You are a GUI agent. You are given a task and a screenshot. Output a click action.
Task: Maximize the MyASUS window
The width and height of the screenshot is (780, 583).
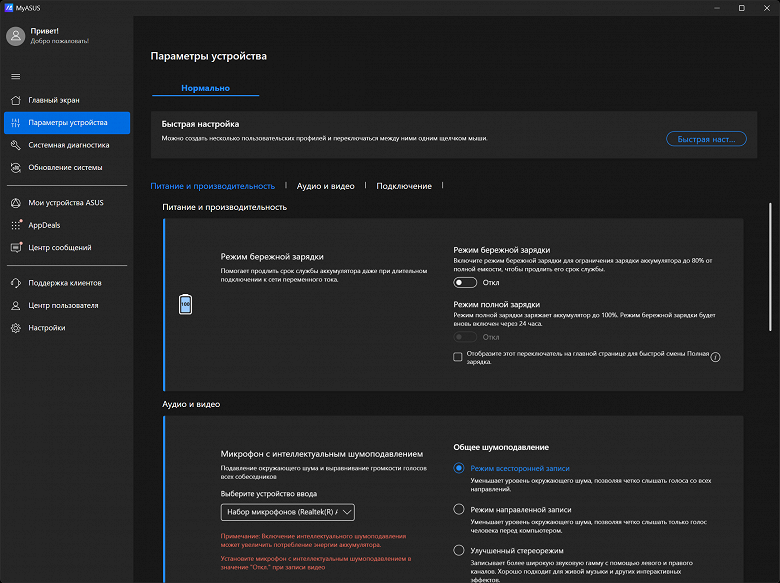[x=741, y=8]
